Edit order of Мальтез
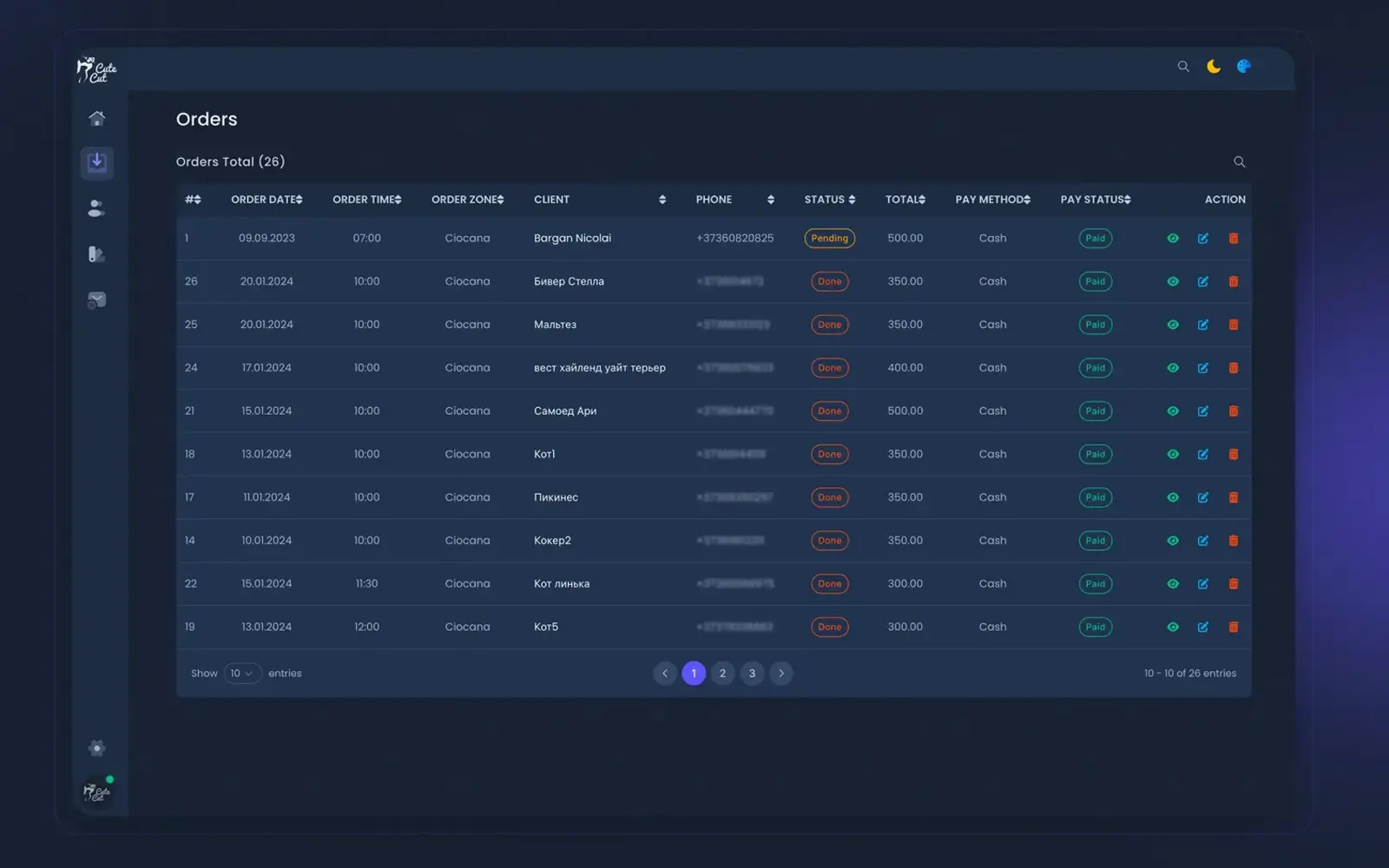Viewport: 1389px width, 868px height. [1203, 325]
